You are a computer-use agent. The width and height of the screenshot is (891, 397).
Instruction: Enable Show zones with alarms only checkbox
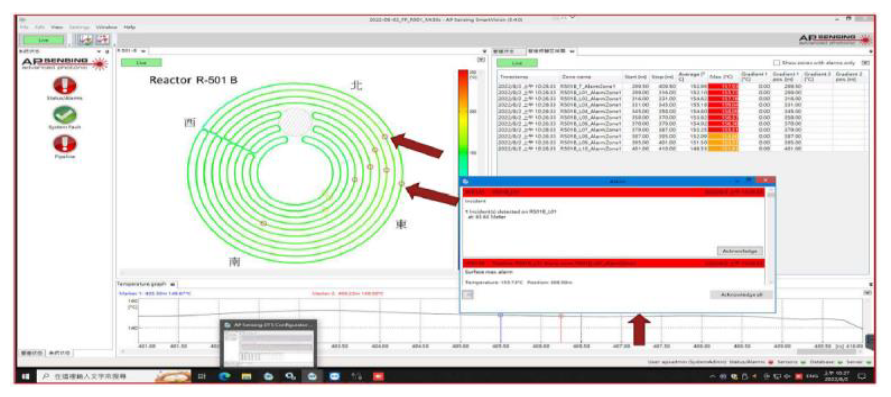(777, 63)
